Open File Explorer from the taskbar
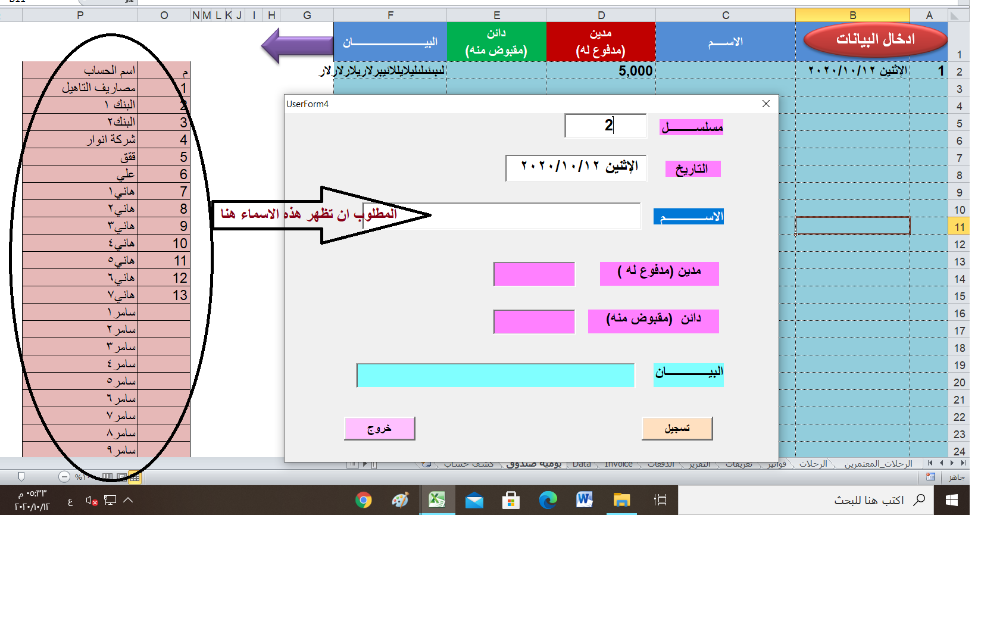This screenshot has height=625, width=1000. (x=622, y=501)
